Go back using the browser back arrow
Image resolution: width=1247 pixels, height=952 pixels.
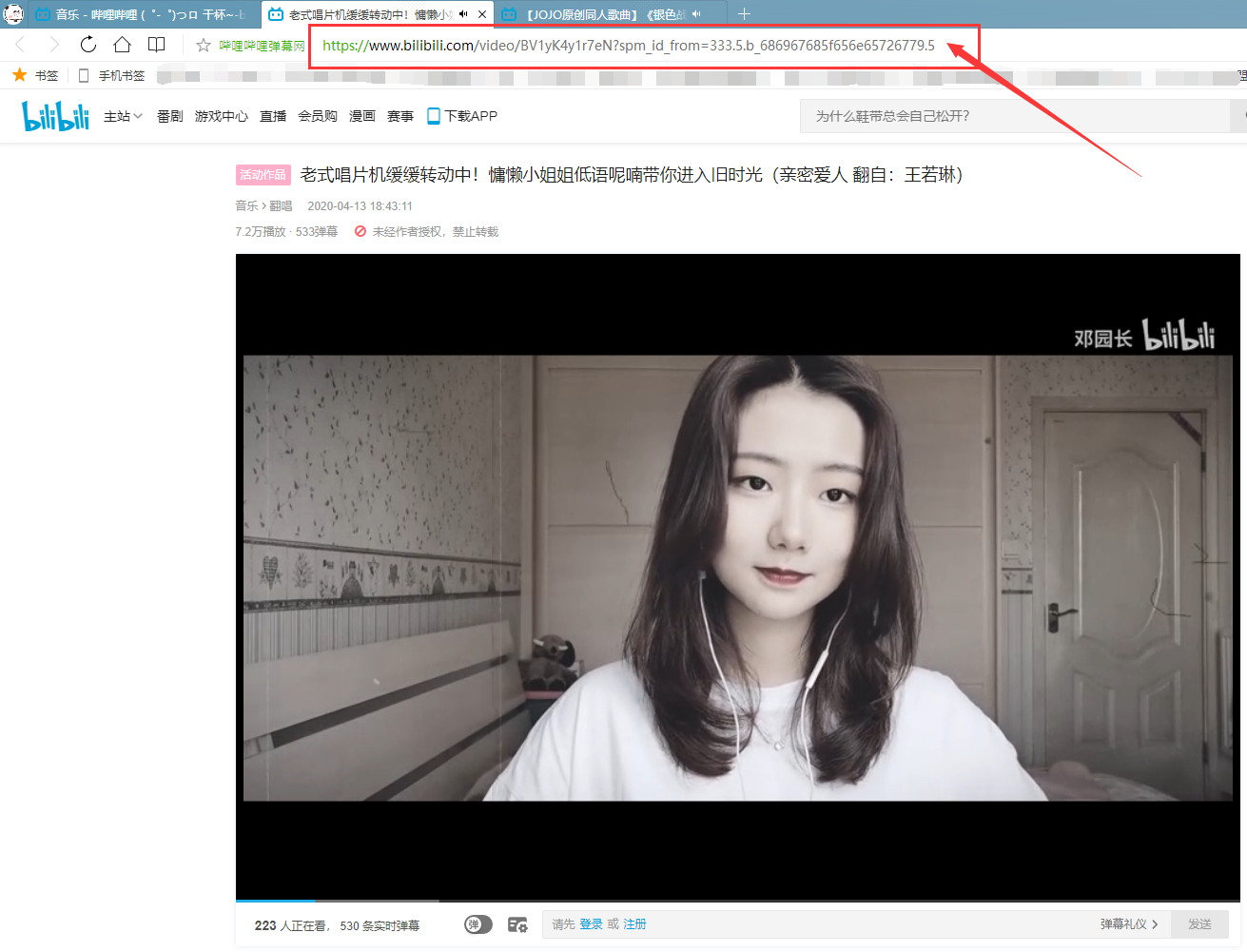click(x=20, y=45)
